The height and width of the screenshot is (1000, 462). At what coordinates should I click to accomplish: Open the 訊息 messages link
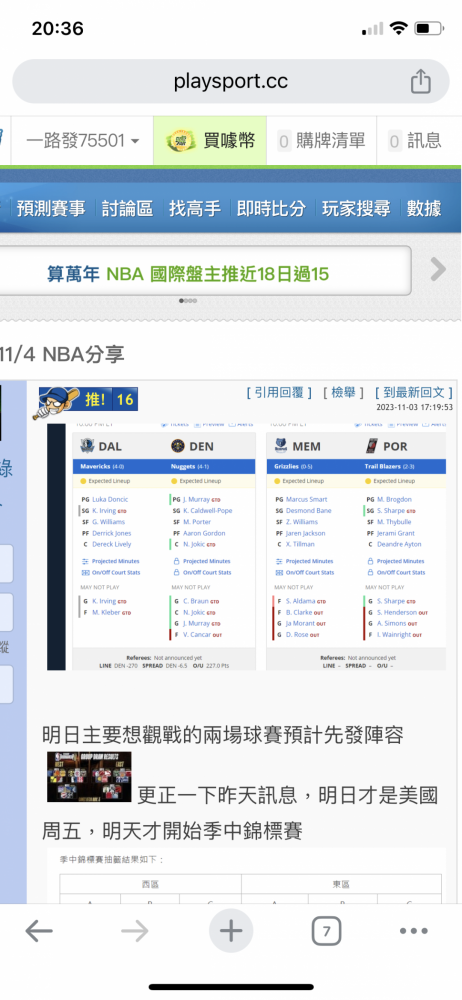(415, 140)
